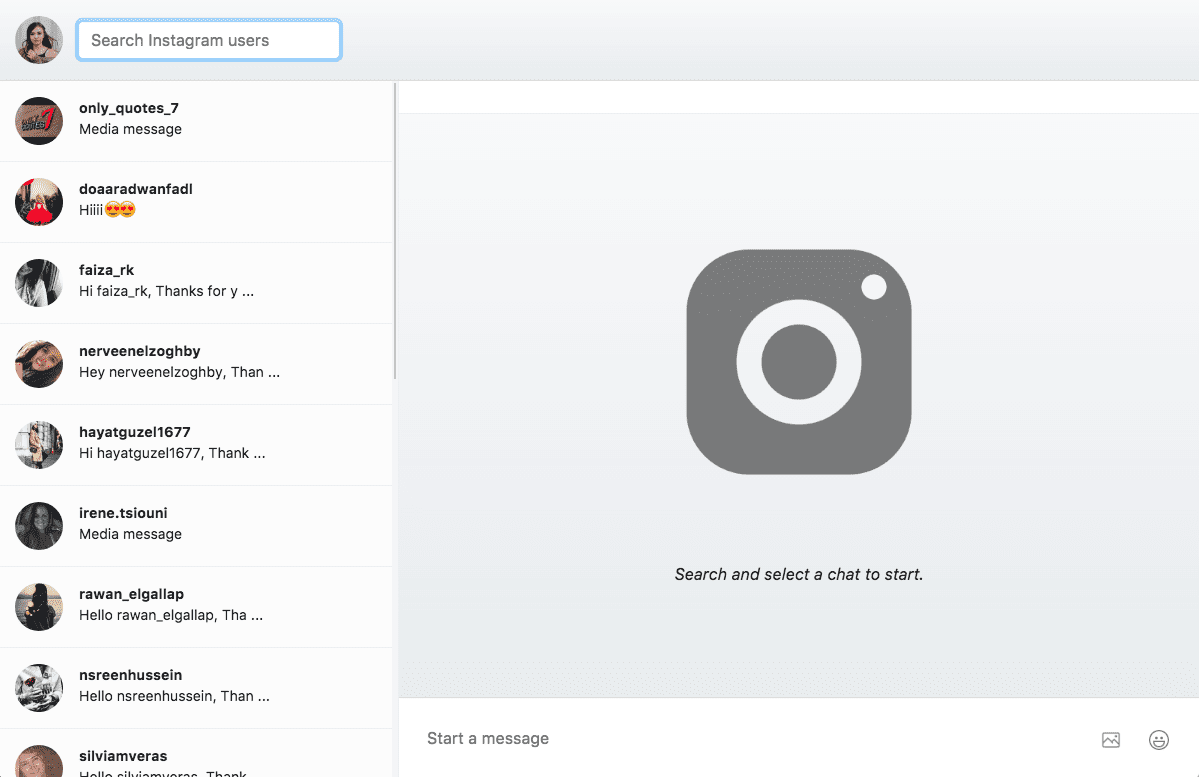
Task: Open chat with hayatguzel1677
Action: [196, 445]
